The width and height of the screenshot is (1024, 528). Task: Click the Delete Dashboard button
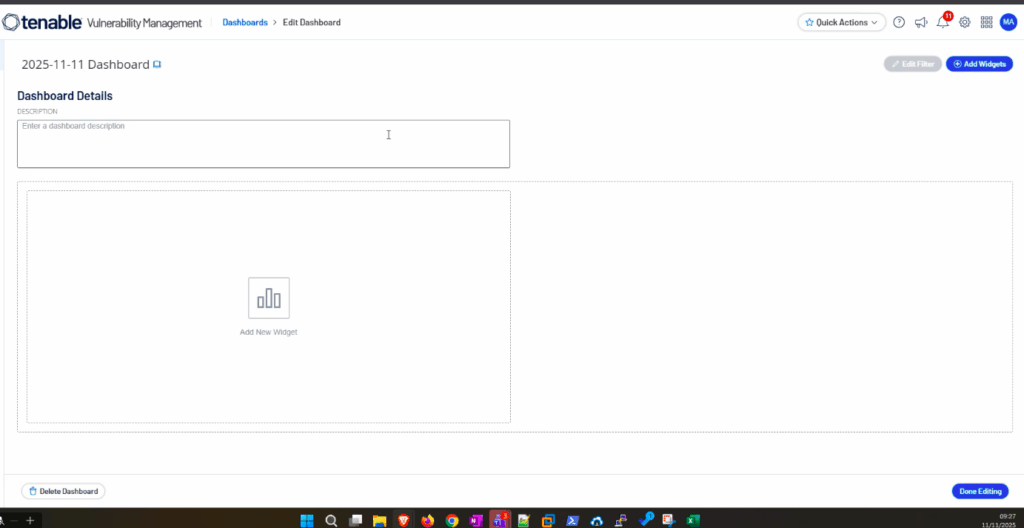coord(63,491)
